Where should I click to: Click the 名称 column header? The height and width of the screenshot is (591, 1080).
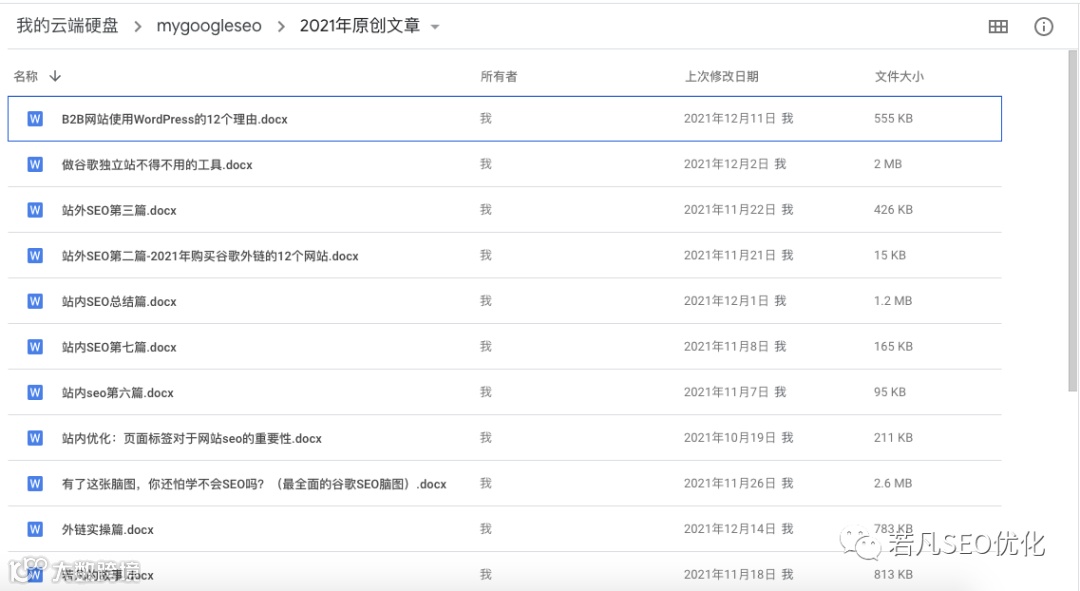pyautogui.click(x=26, y=76)
